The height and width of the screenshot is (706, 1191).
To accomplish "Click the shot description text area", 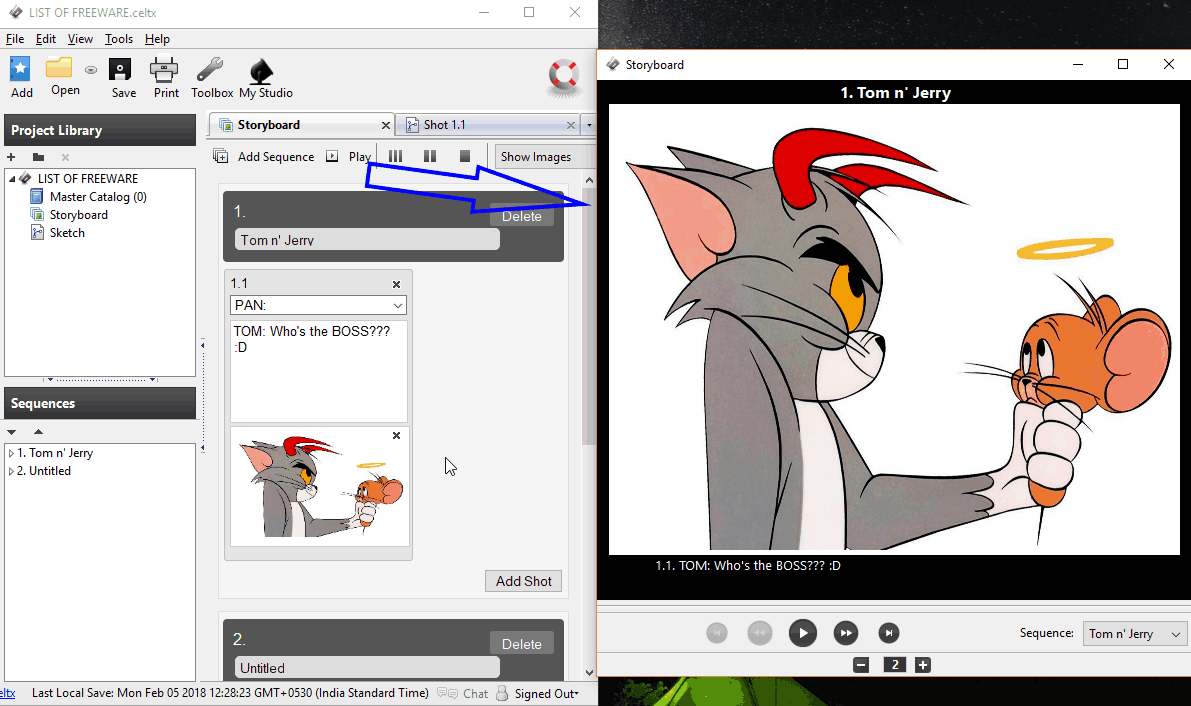I will (x=318, y=371).
